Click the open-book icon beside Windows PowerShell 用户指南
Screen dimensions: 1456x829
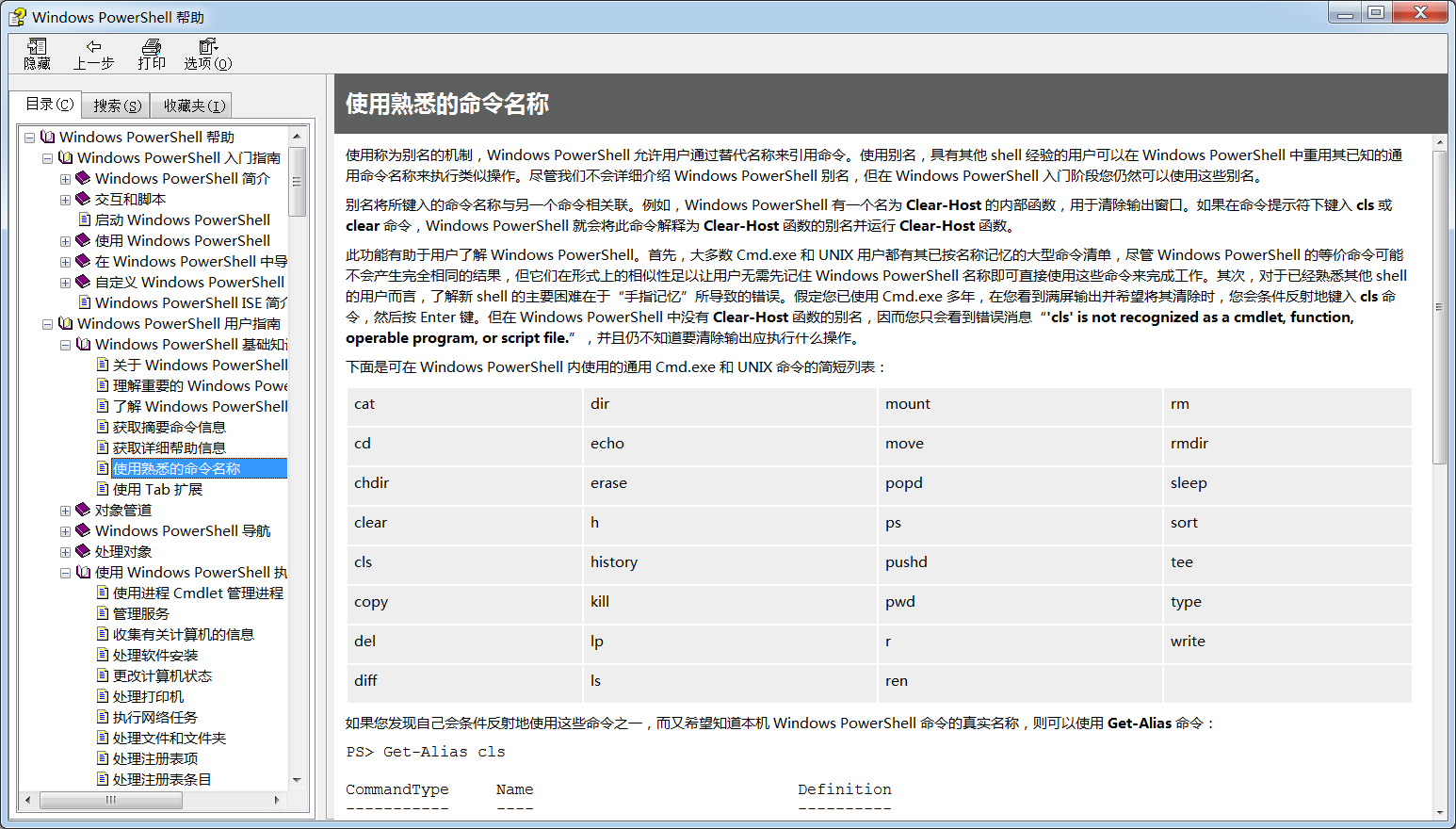point(66,323)
